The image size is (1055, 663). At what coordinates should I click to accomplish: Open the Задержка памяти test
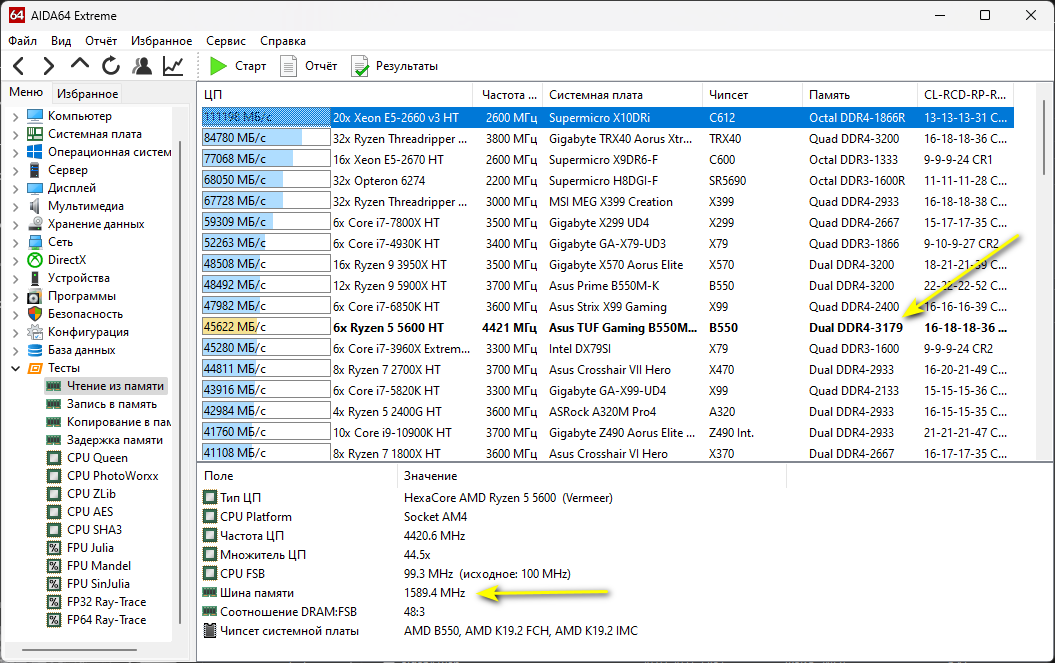[114, 440]
